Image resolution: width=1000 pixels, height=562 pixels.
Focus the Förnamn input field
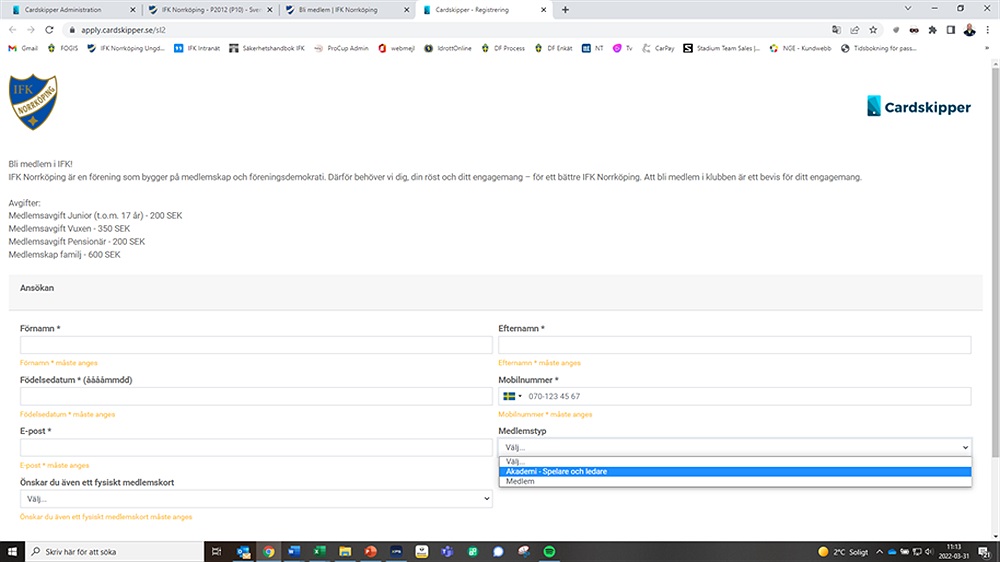click(x=256, y=345)
